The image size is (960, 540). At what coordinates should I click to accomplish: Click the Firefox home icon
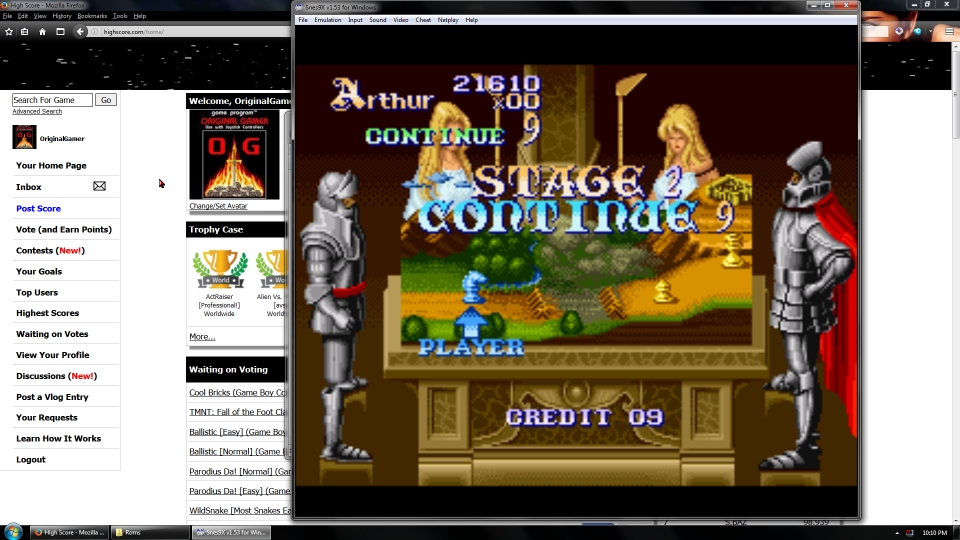(42, 31)
